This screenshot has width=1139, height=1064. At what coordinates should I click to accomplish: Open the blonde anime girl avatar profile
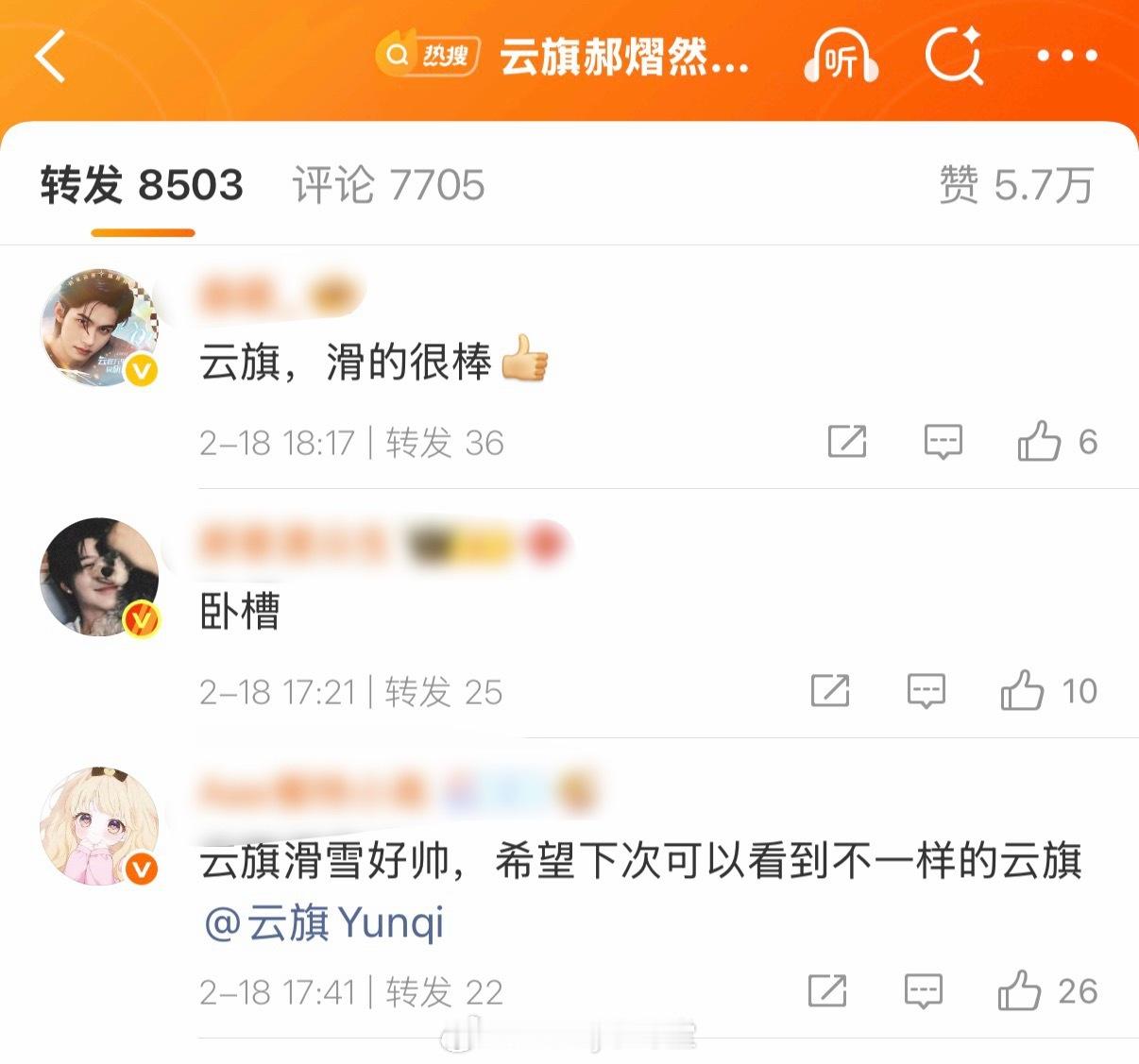click(x=99, y=826)
